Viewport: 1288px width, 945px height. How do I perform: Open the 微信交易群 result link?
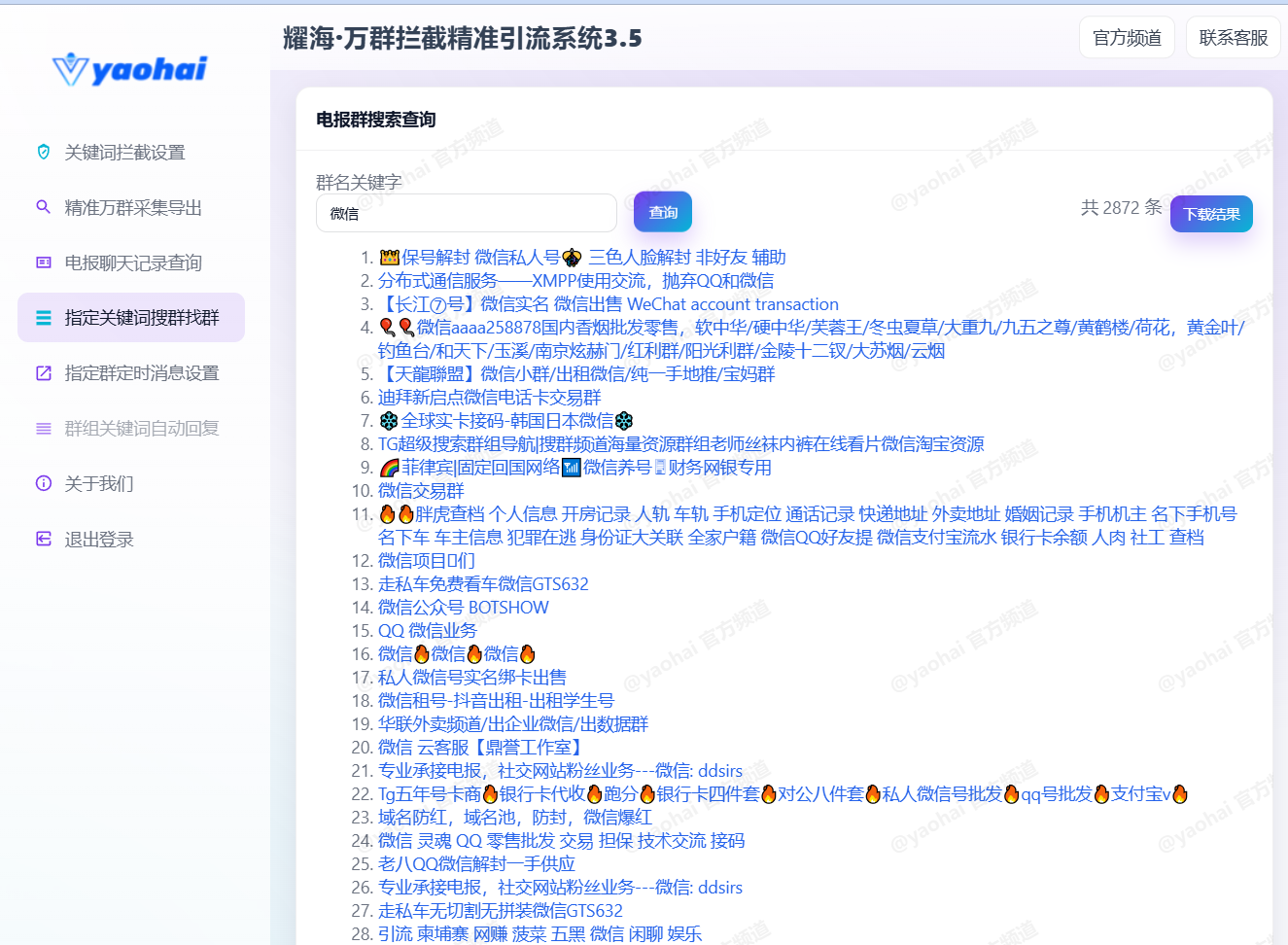tap(421, 491)
